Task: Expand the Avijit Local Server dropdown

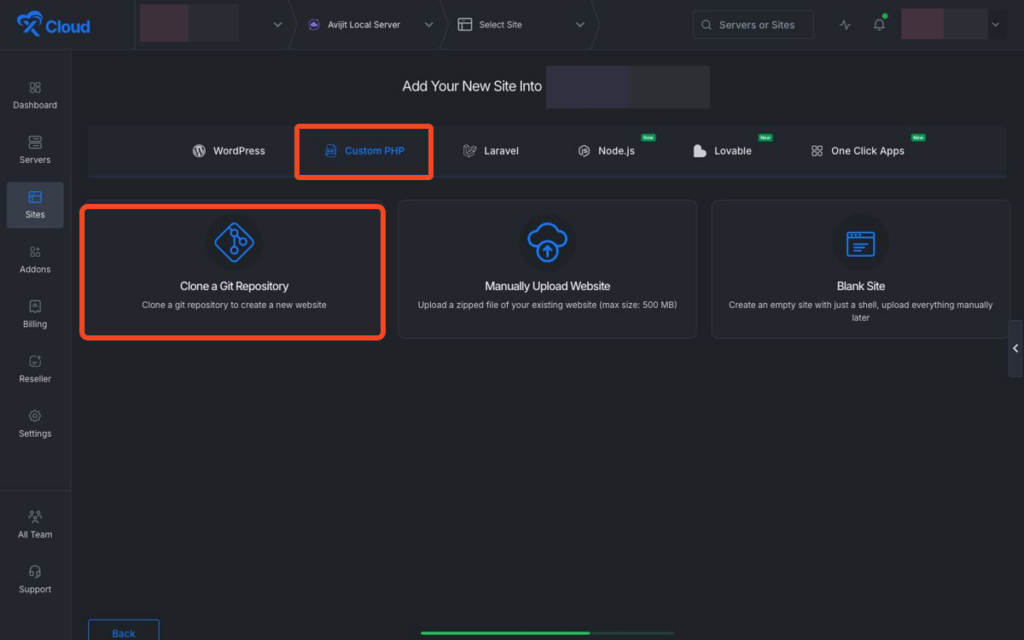Action: pyautogui.click(x=429, y=25)
